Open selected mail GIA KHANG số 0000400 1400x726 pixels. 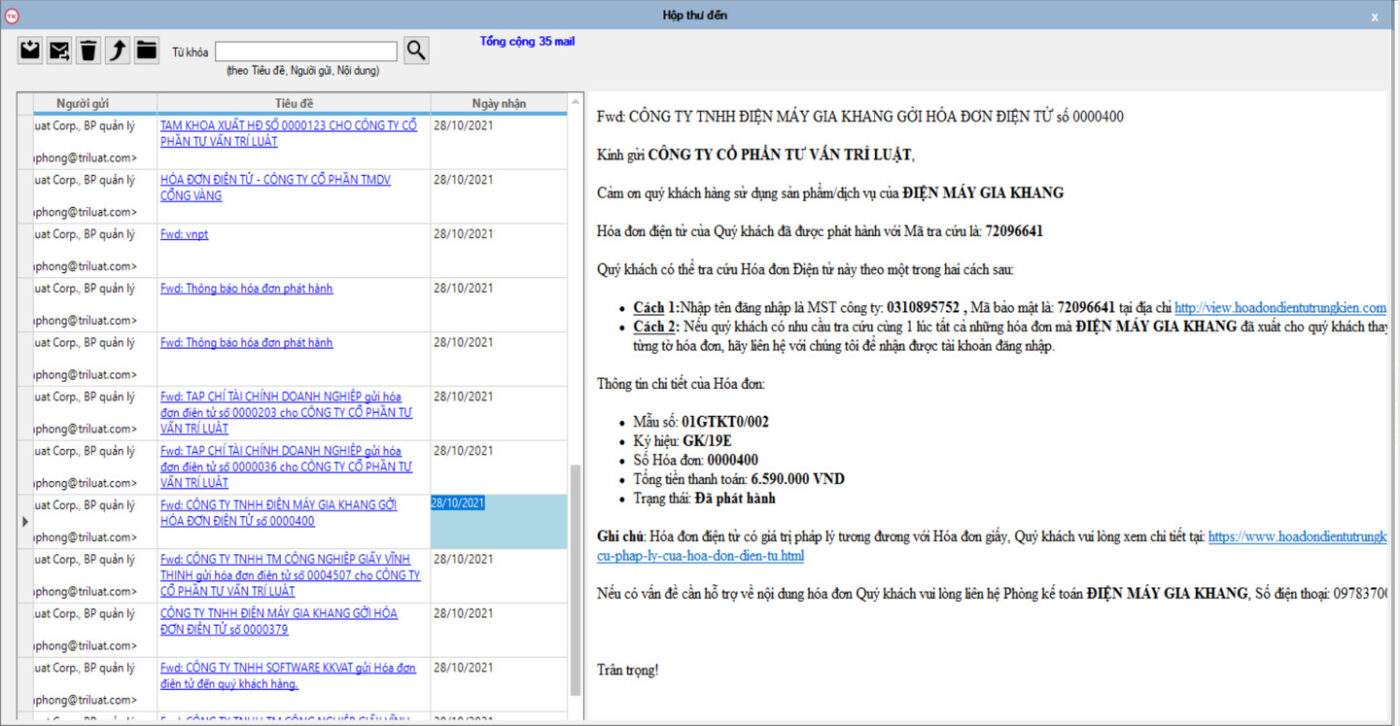(x=278, y=513)
